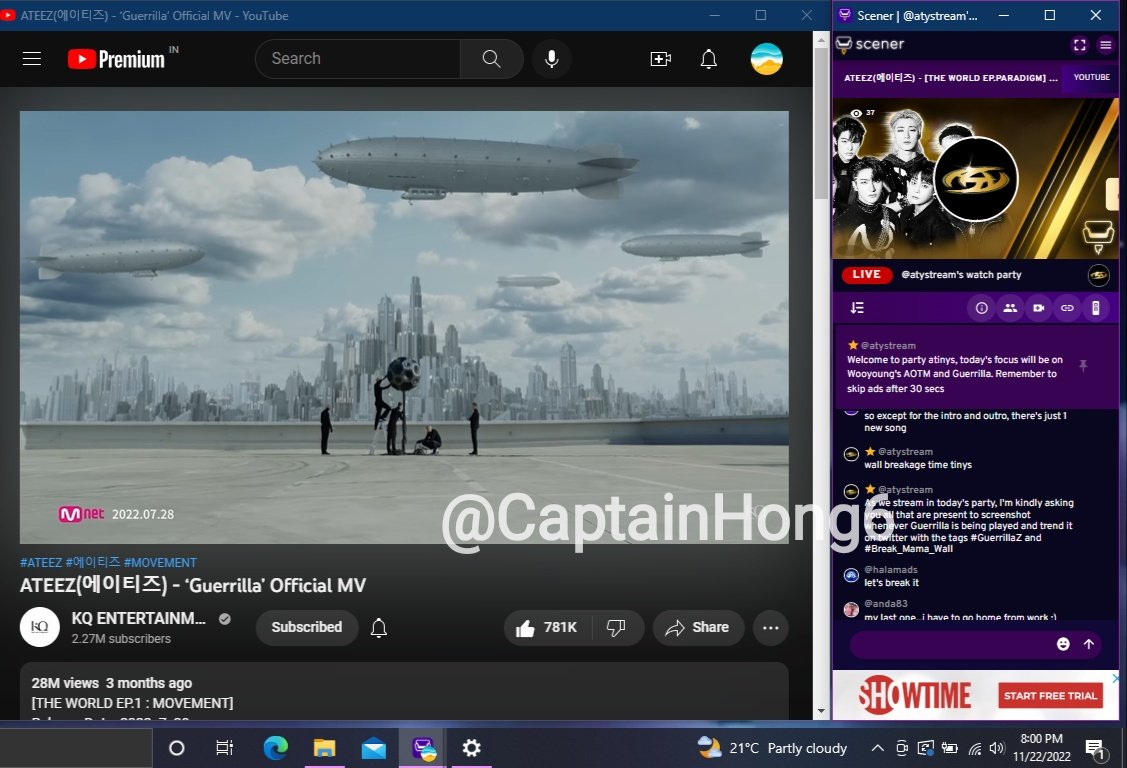Toggle fullscreen in Scener sidebar
The width and height of the screenshot is (1127, 768).
point(1080,45)
